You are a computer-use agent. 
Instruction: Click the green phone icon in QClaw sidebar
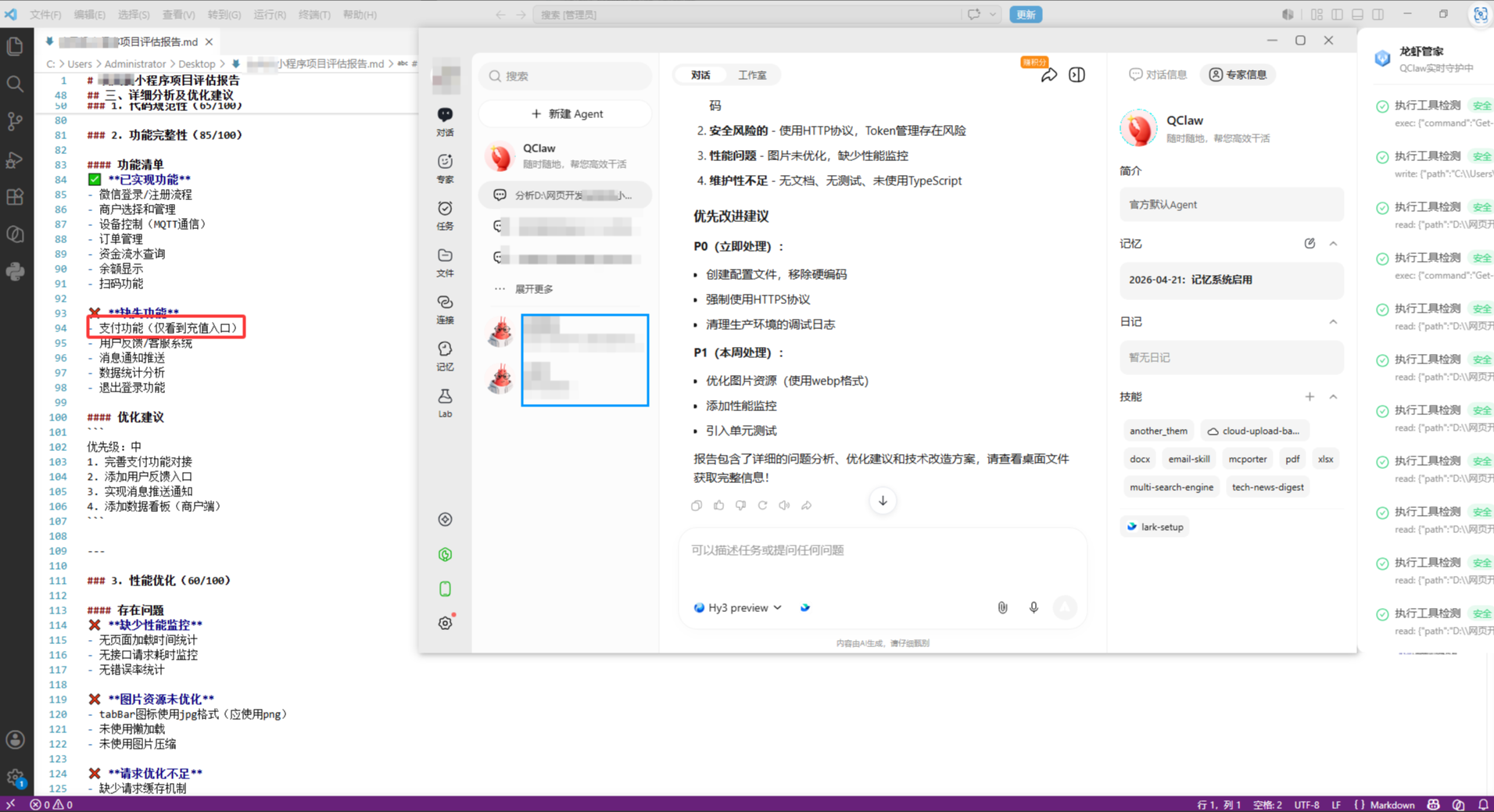pos(445,588)
